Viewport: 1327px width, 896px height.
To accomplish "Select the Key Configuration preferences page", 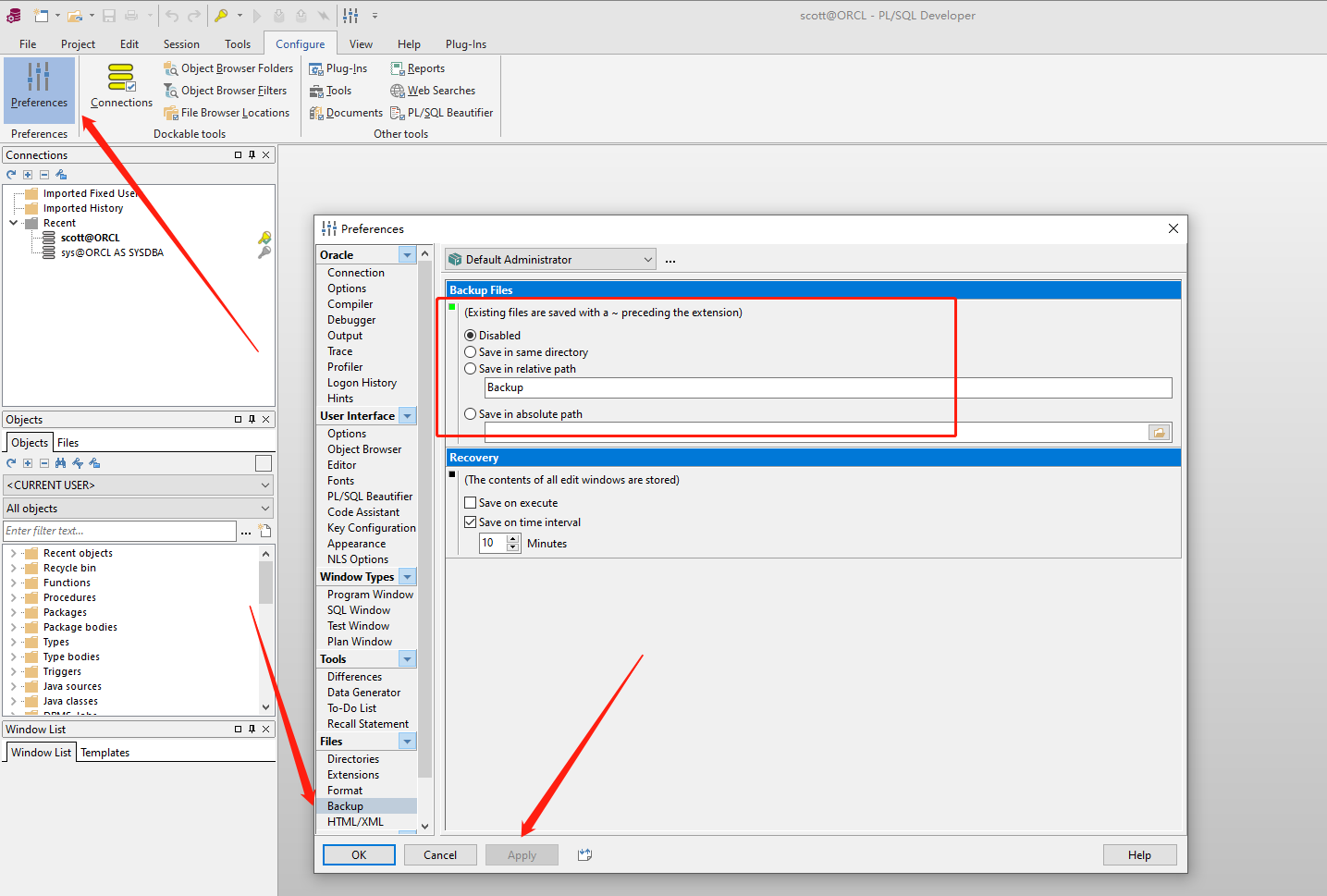I will pyautogui.click(x=372, y=528).
